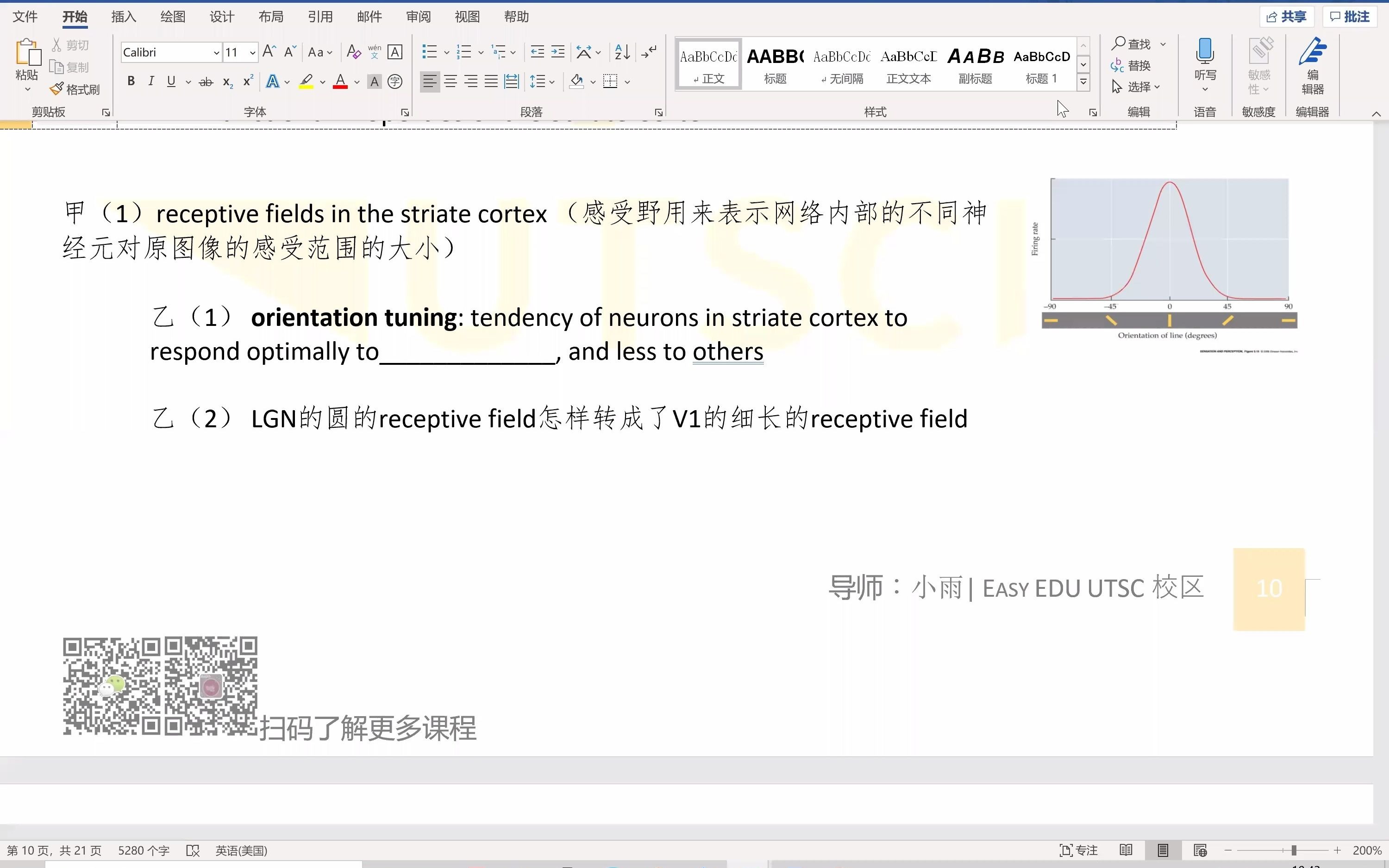Image resolution: width=1389 pixels, height=868 pixels.
Task: Apply character border icon
Action: [395, 52]
